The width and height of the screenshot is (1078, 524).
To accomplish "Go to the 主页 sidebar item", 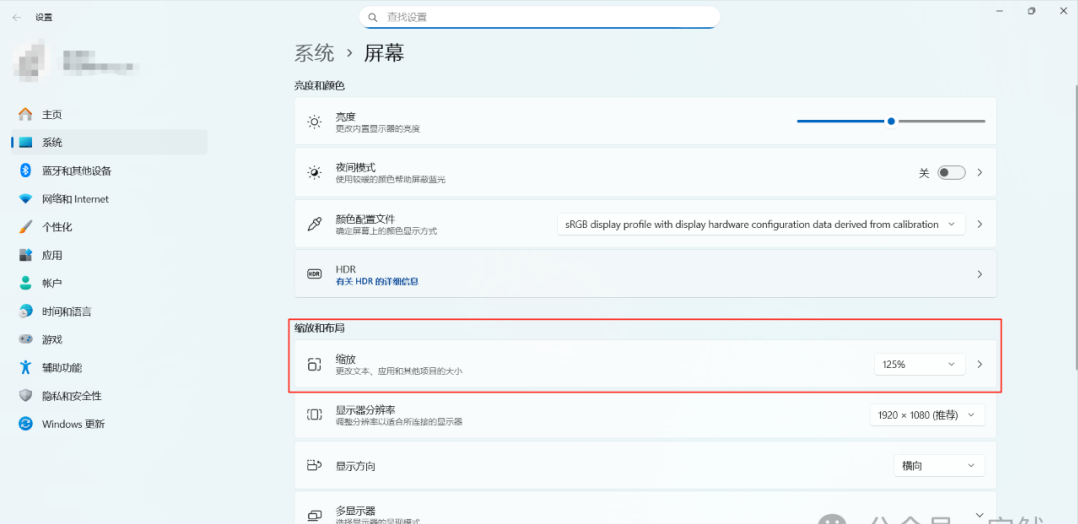I will pos(52,114).
